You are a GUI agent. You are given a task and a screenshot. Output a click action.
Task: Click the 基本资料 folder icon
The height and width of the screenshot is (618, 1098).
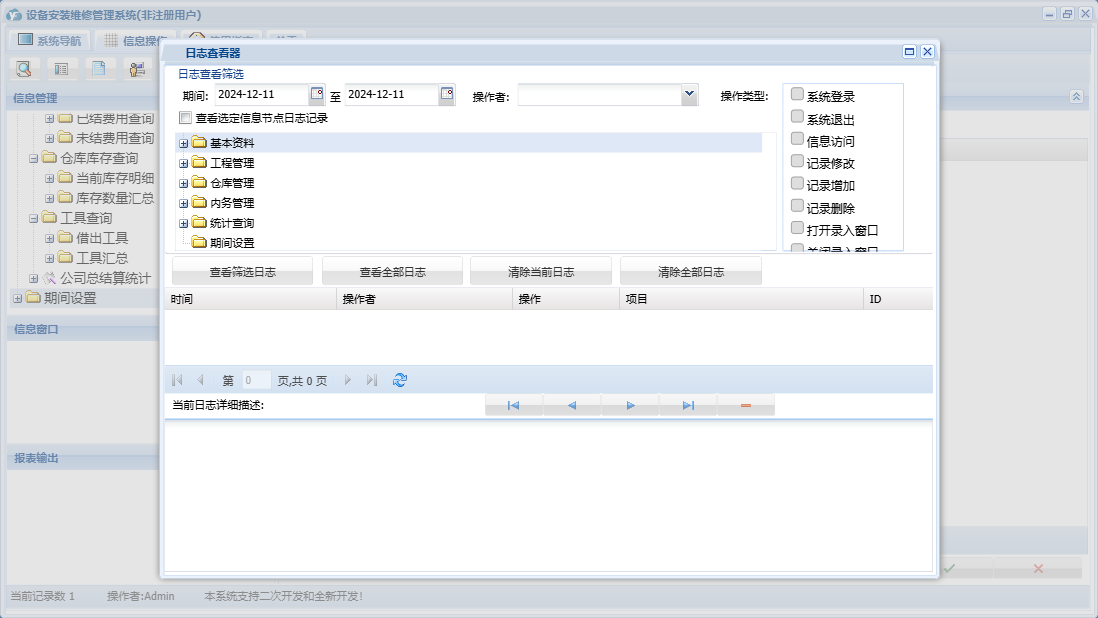(x=199, y=143)
